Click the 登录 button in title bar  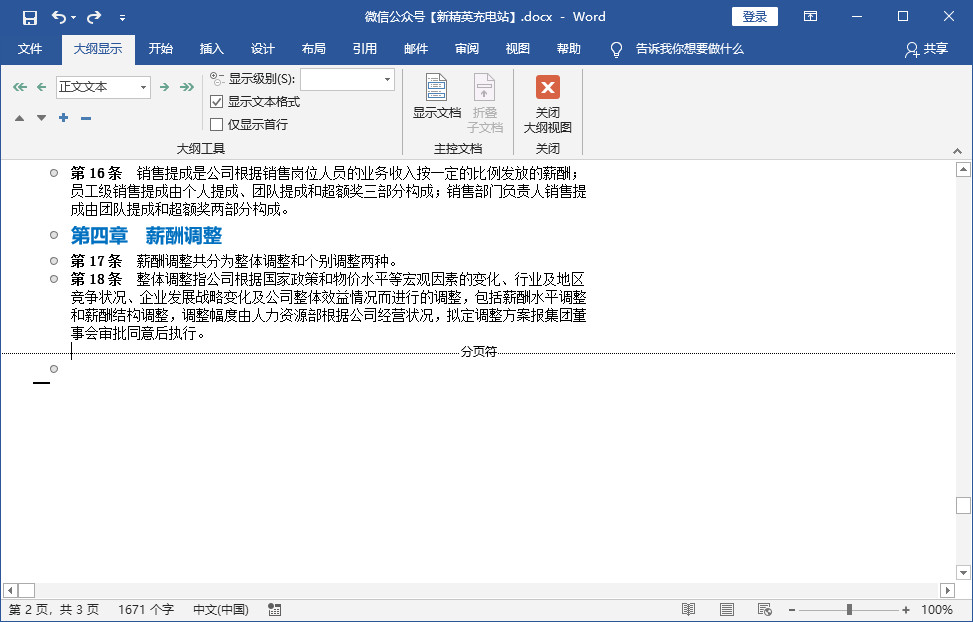[x=754, y=16]
